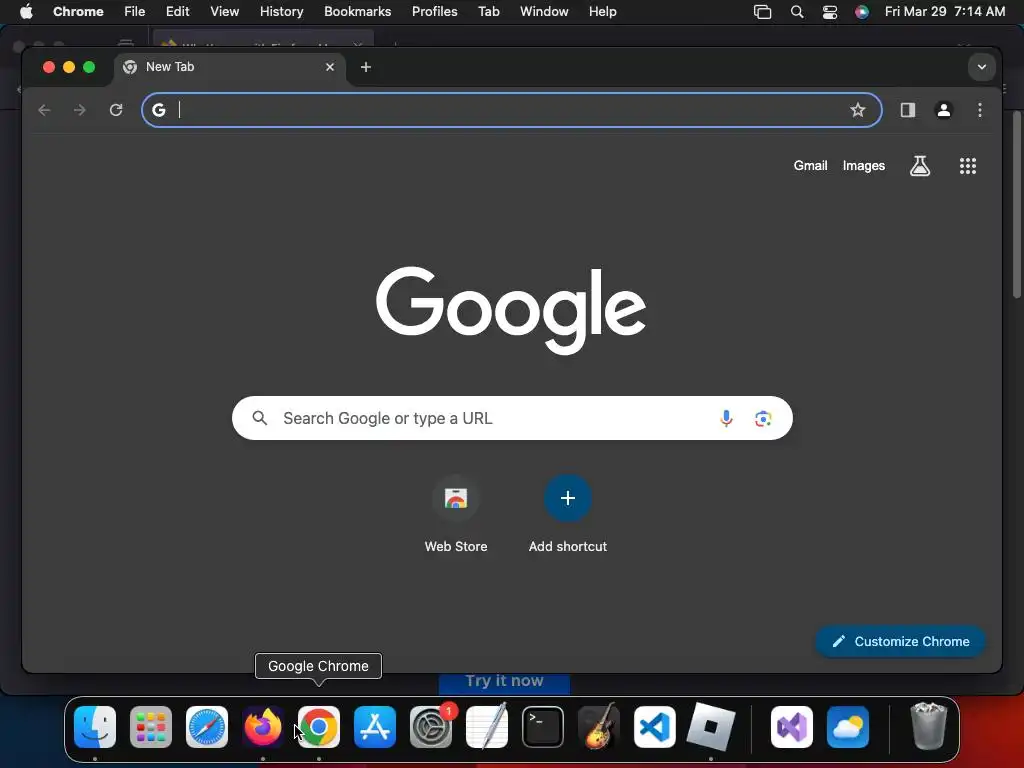Open Stage Manager icon in menu bar
The image size is (1024, 768).
[762, 12]
